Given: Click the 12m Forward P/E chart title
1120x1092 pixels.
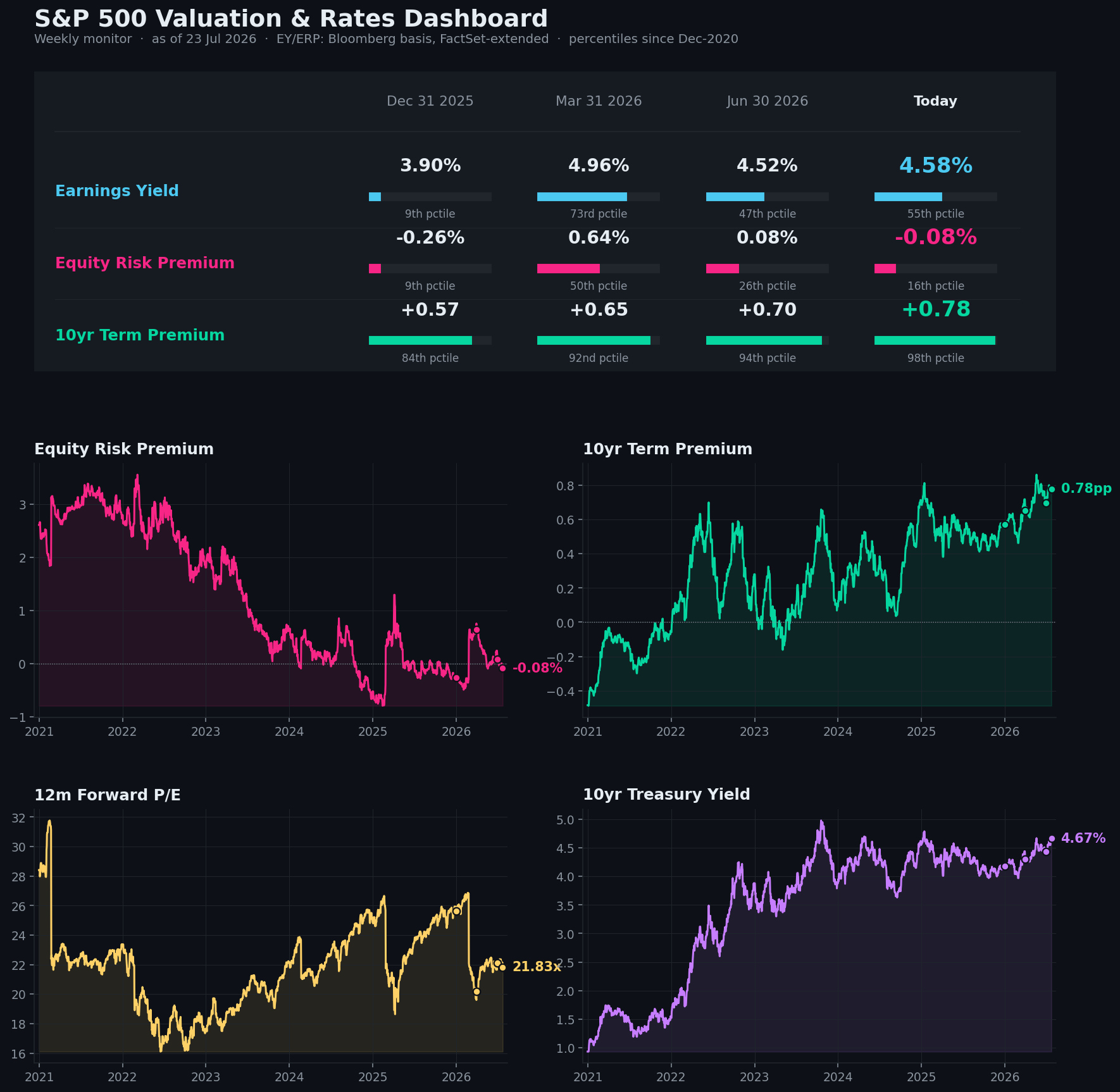Looking at the screenshot, I should (108, 795).
